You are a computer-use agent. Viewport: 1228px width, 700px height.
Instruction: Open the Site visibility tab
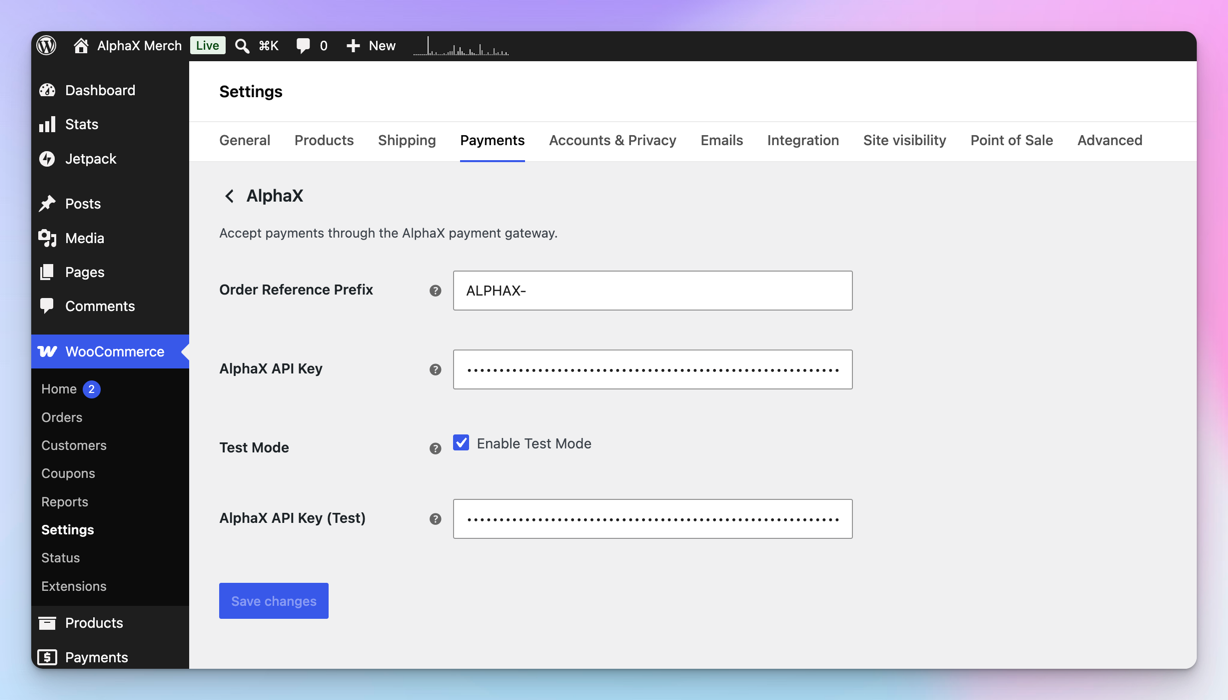point(905,140)
